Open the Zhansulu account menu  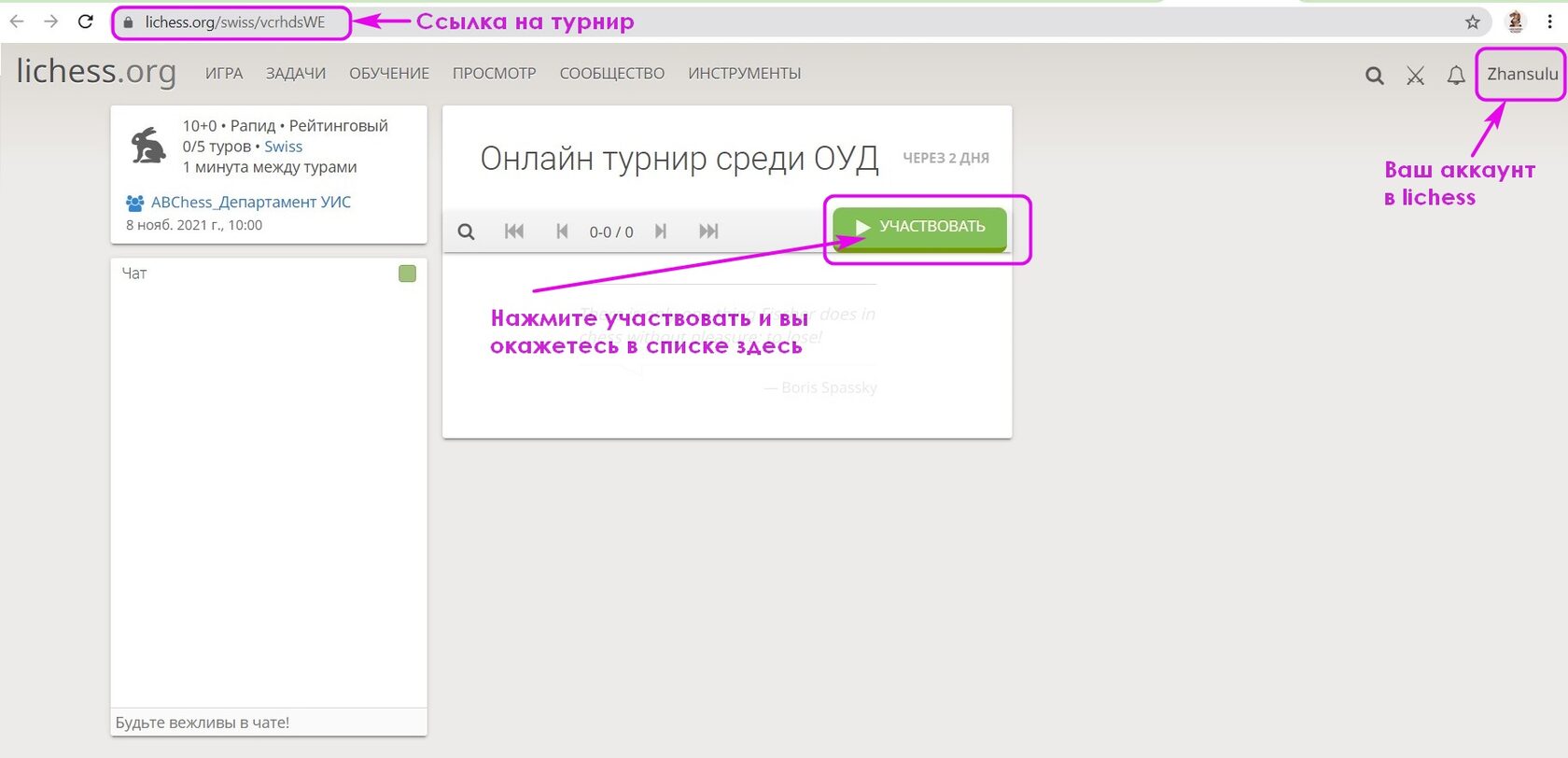[1522, 74]
